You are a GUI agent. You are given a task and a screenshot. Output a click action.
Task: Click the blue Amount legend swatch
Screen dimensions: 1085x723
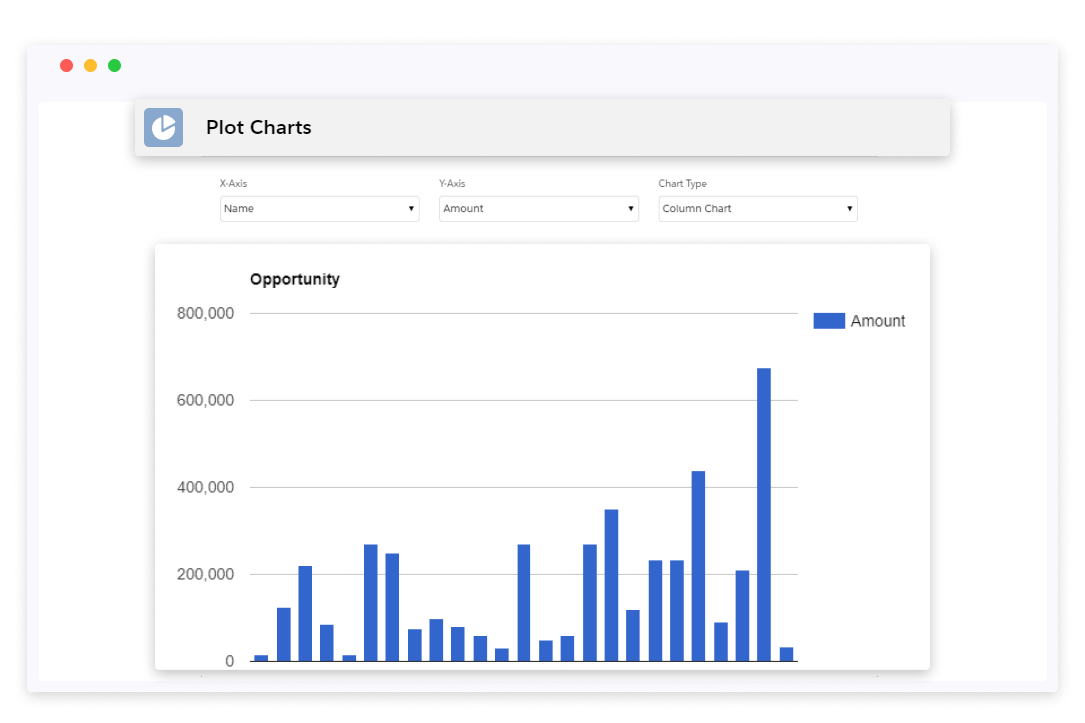click(829, 321)
